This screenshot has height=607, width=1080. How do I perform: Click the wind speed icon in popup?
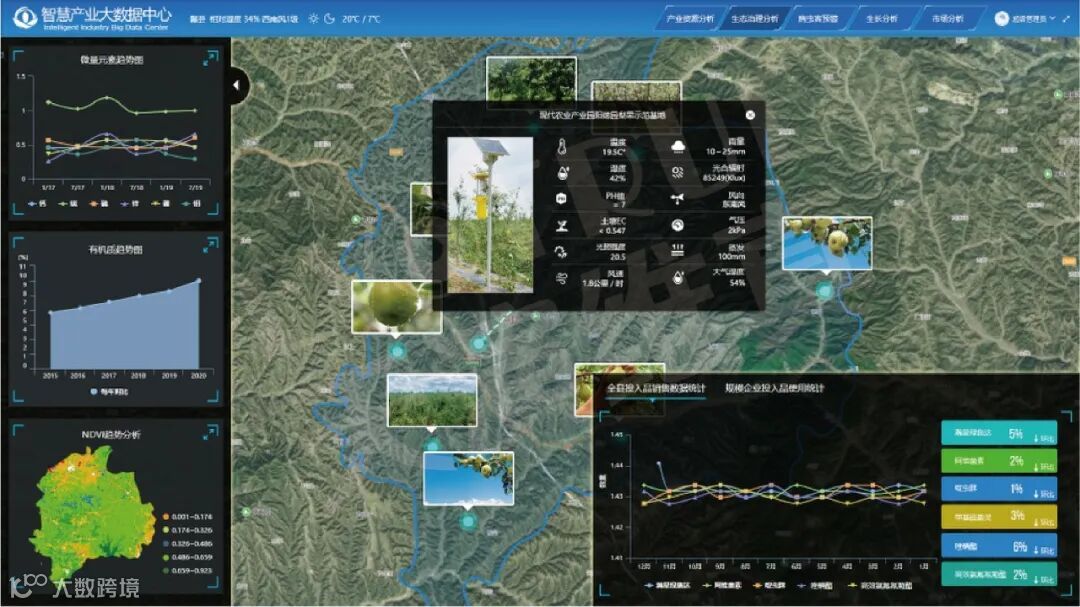click(x=561, y=278)
